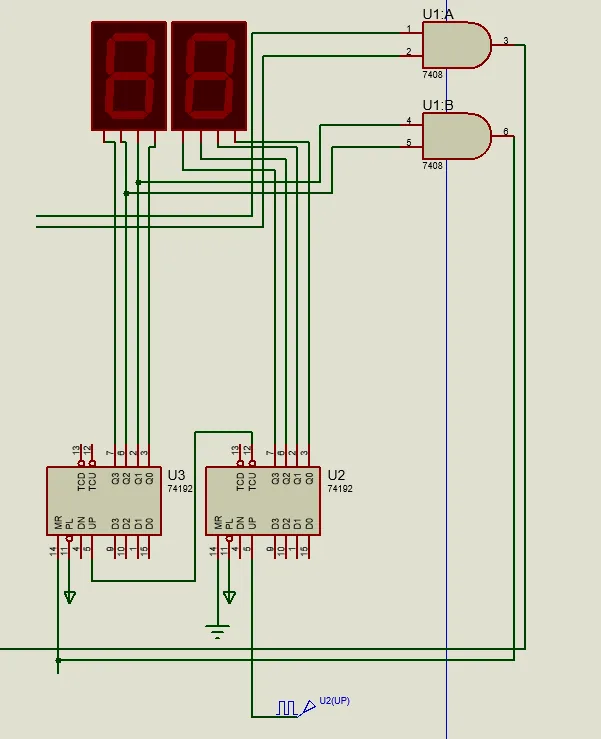Select the U1:B AND gate body

(x=457, y=136)
